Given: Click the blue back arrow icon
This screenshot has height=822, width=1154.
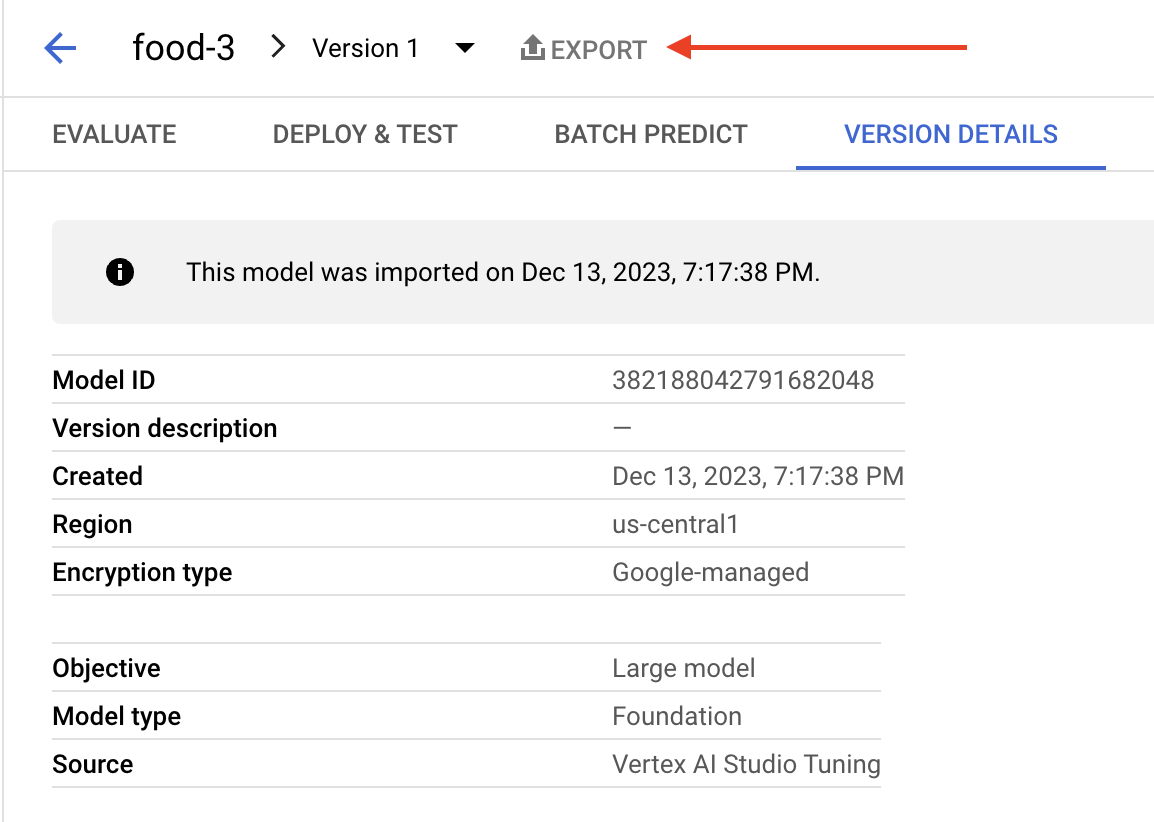Looking at the screenshot, I should click(60, 49).
